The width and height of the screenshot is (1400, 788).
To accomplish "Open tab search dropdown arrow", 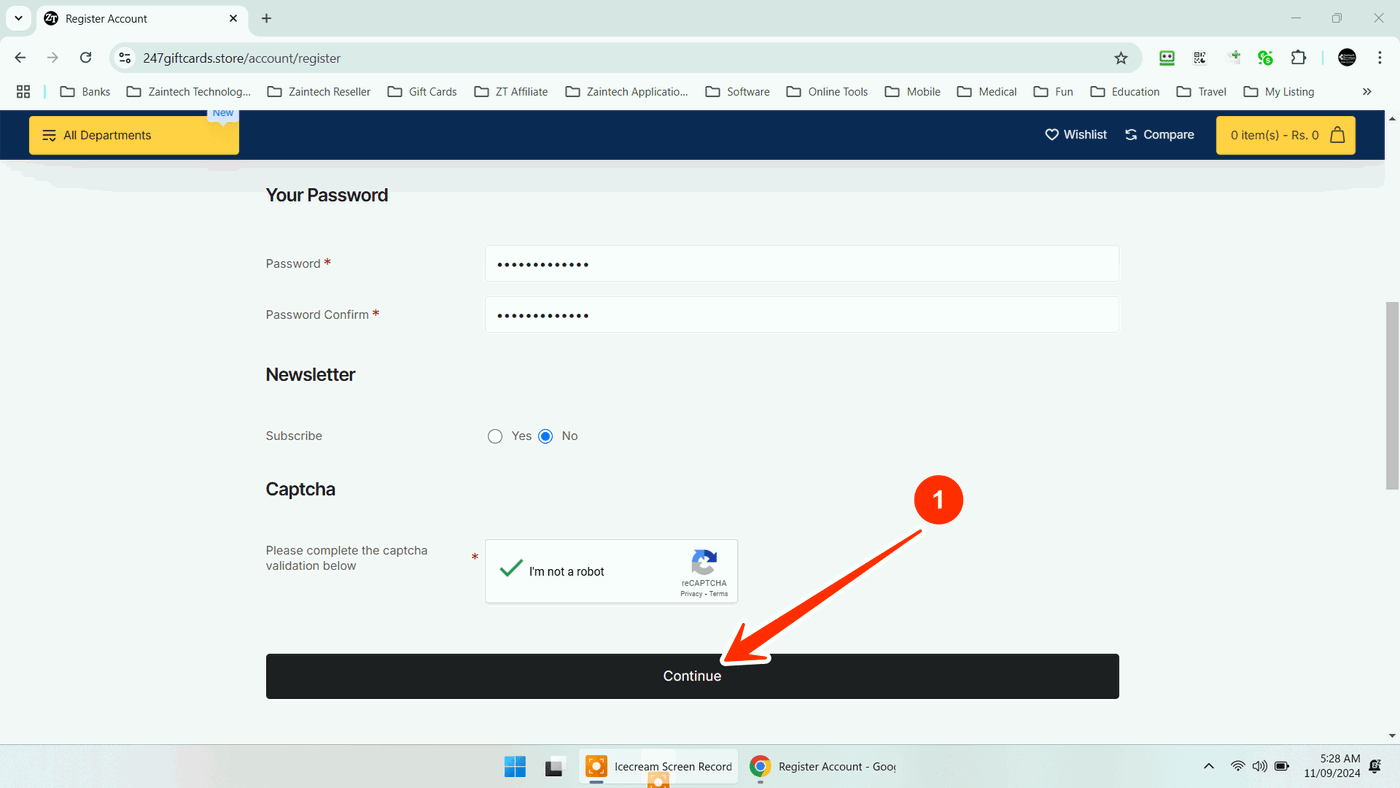I will click(x=18, y=18).
